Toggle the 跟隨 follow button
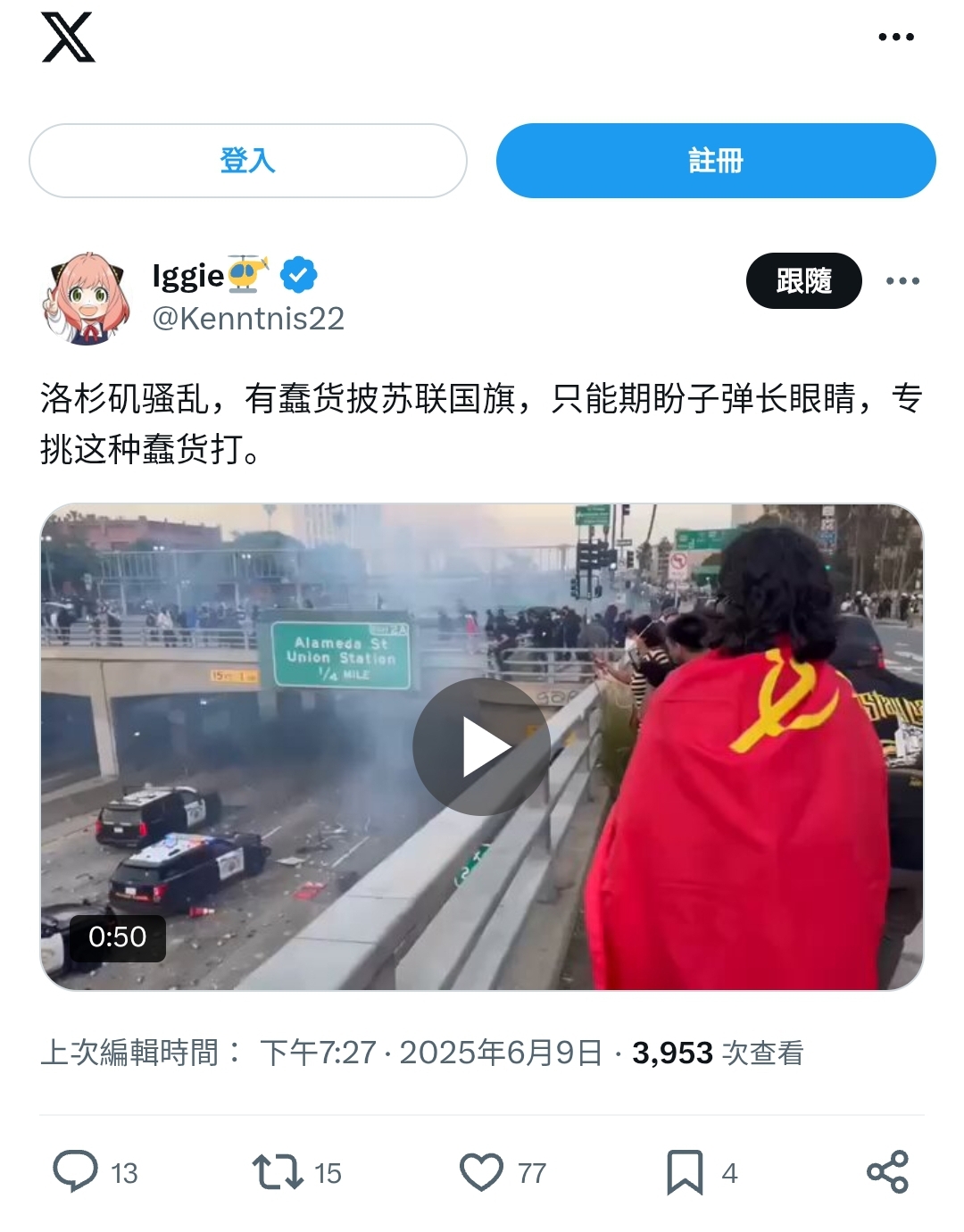Viewport: 964px width, 1232px height. coord(803,281)
